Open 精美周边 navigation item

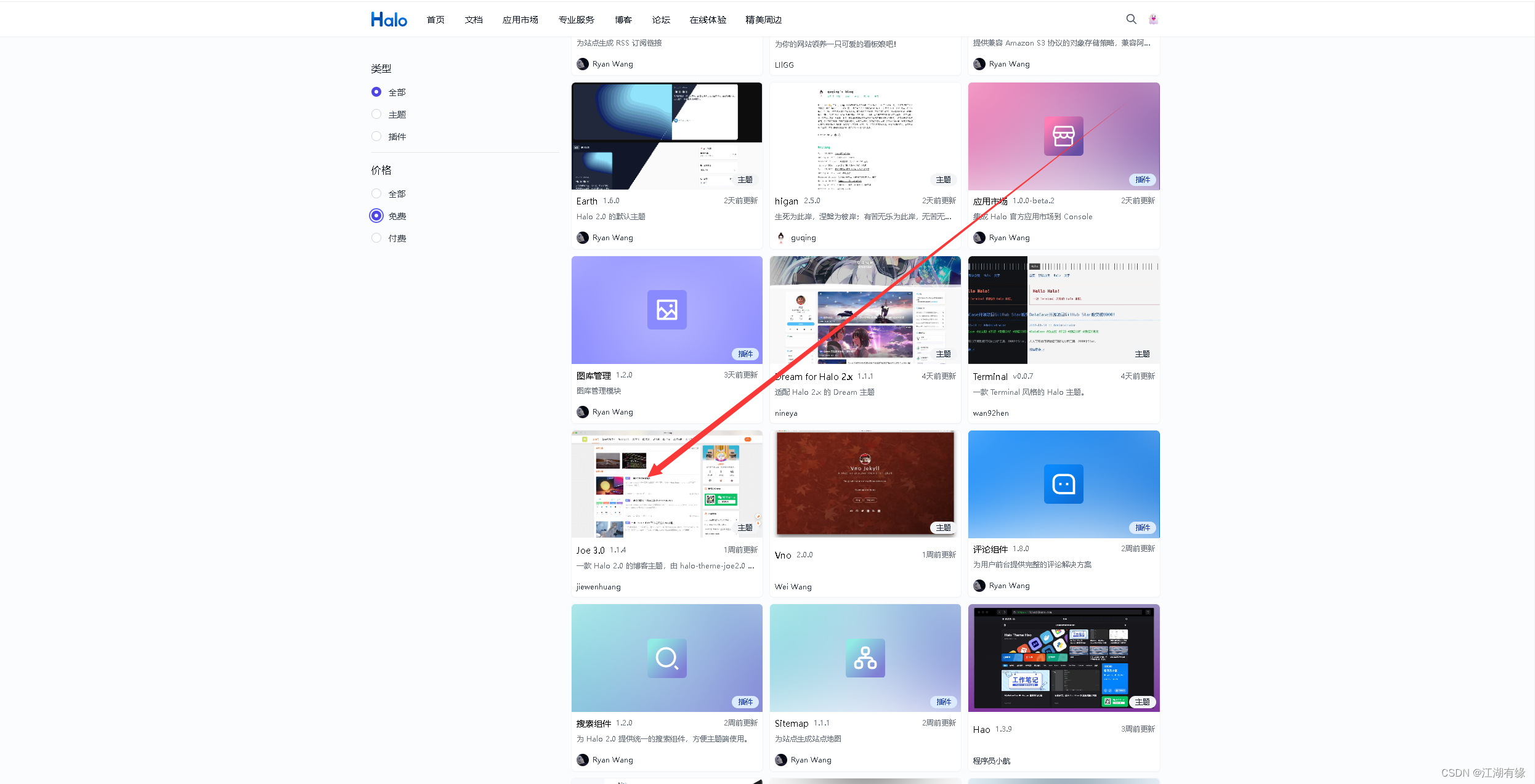point(764,20)
